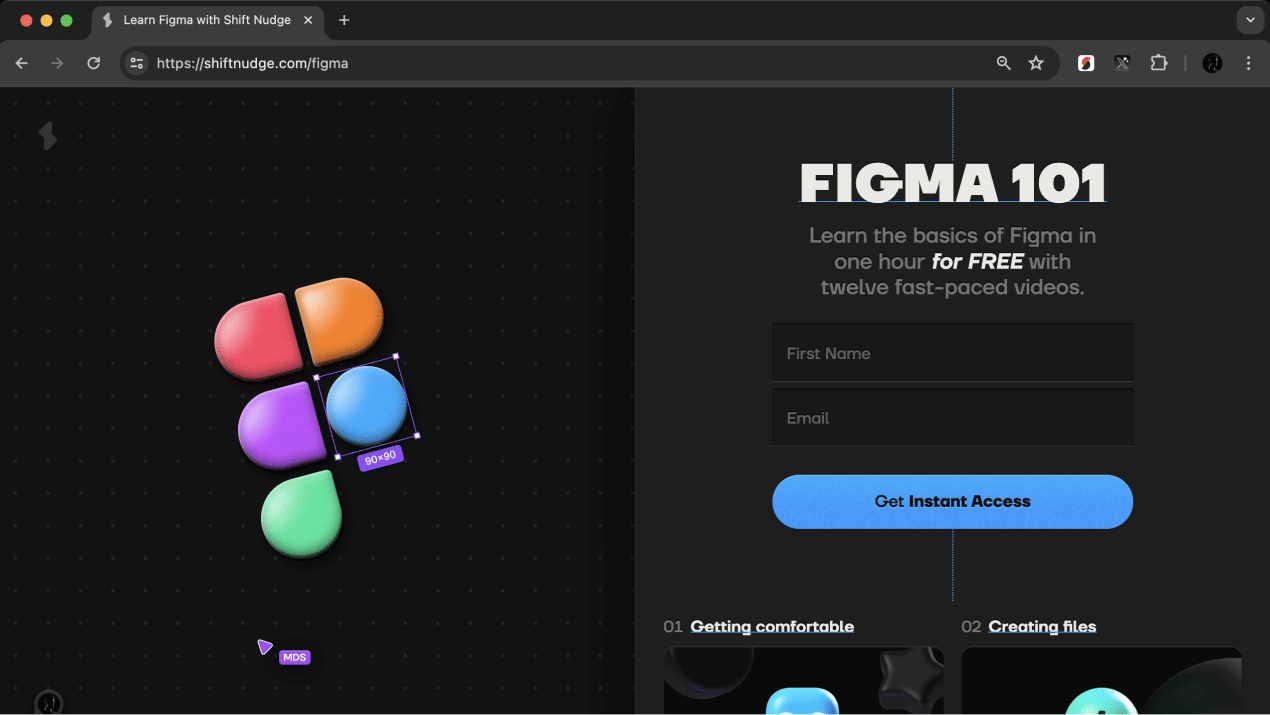This screenshot has height=715, width=1270.
Task: Open the Creating files lesson link
Action: (x=1042, y=626)
